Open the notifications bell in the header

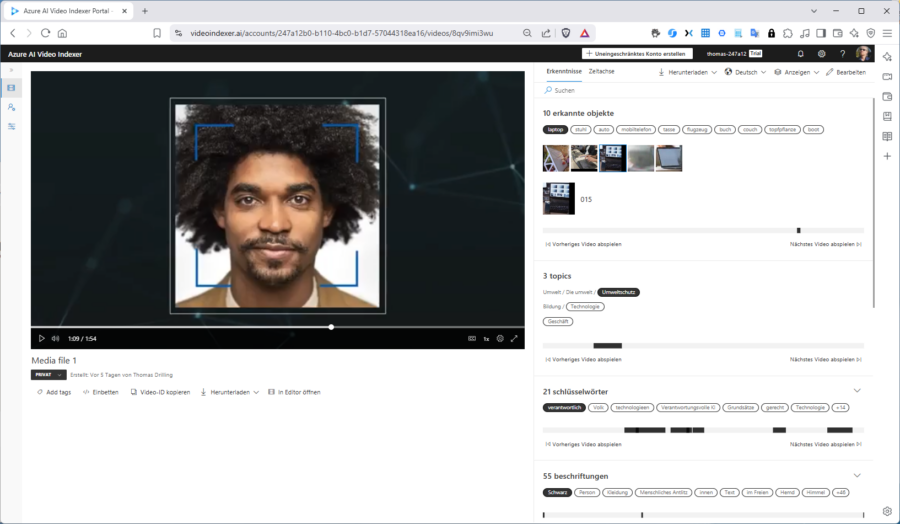coord(800,54)
